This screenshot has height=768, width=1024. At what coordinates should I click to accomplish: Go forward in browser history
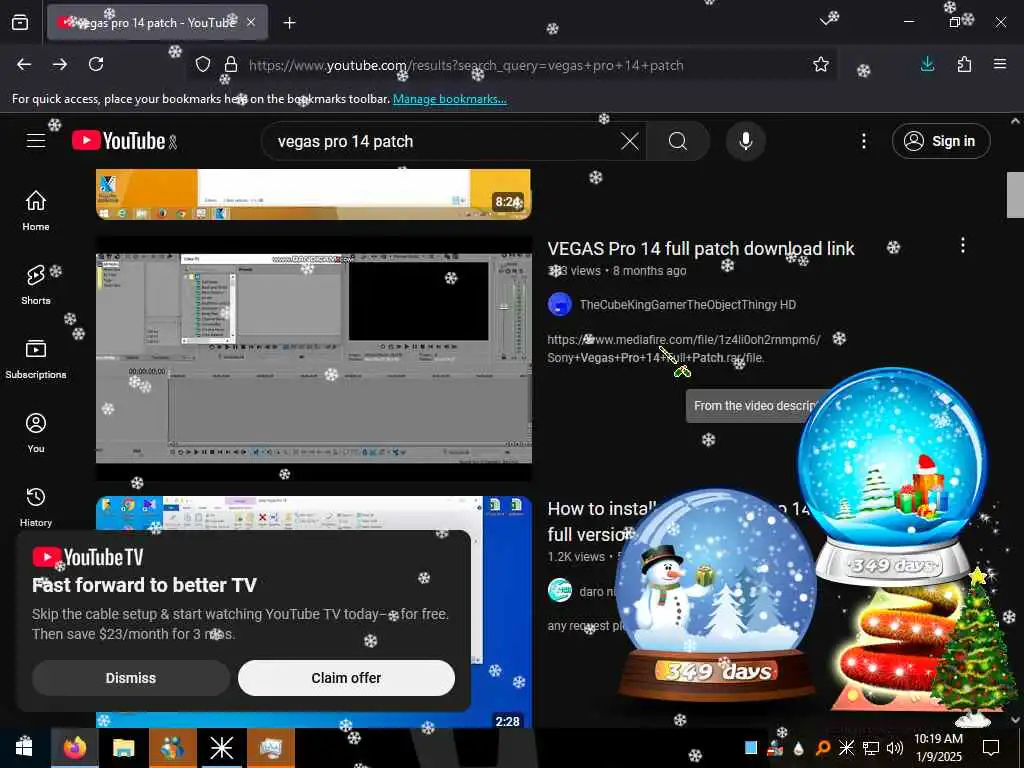pyautogui.click(x=60, y=64)
